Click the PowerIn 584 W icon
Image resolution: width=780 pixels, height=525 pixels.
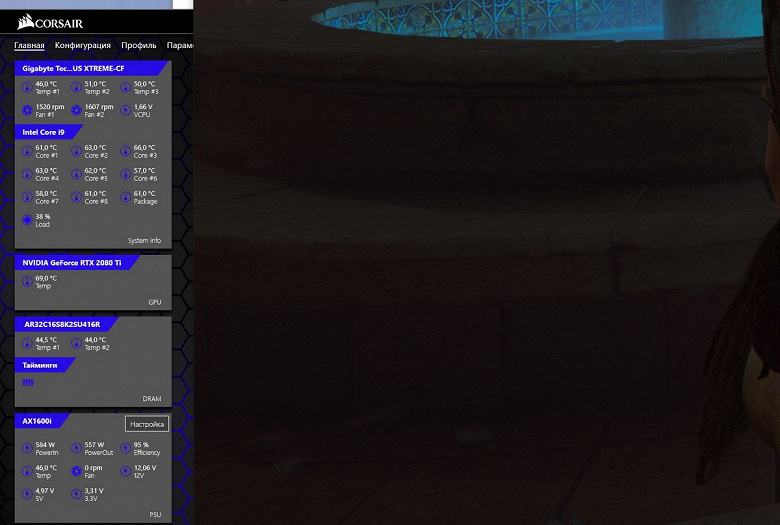27,448
